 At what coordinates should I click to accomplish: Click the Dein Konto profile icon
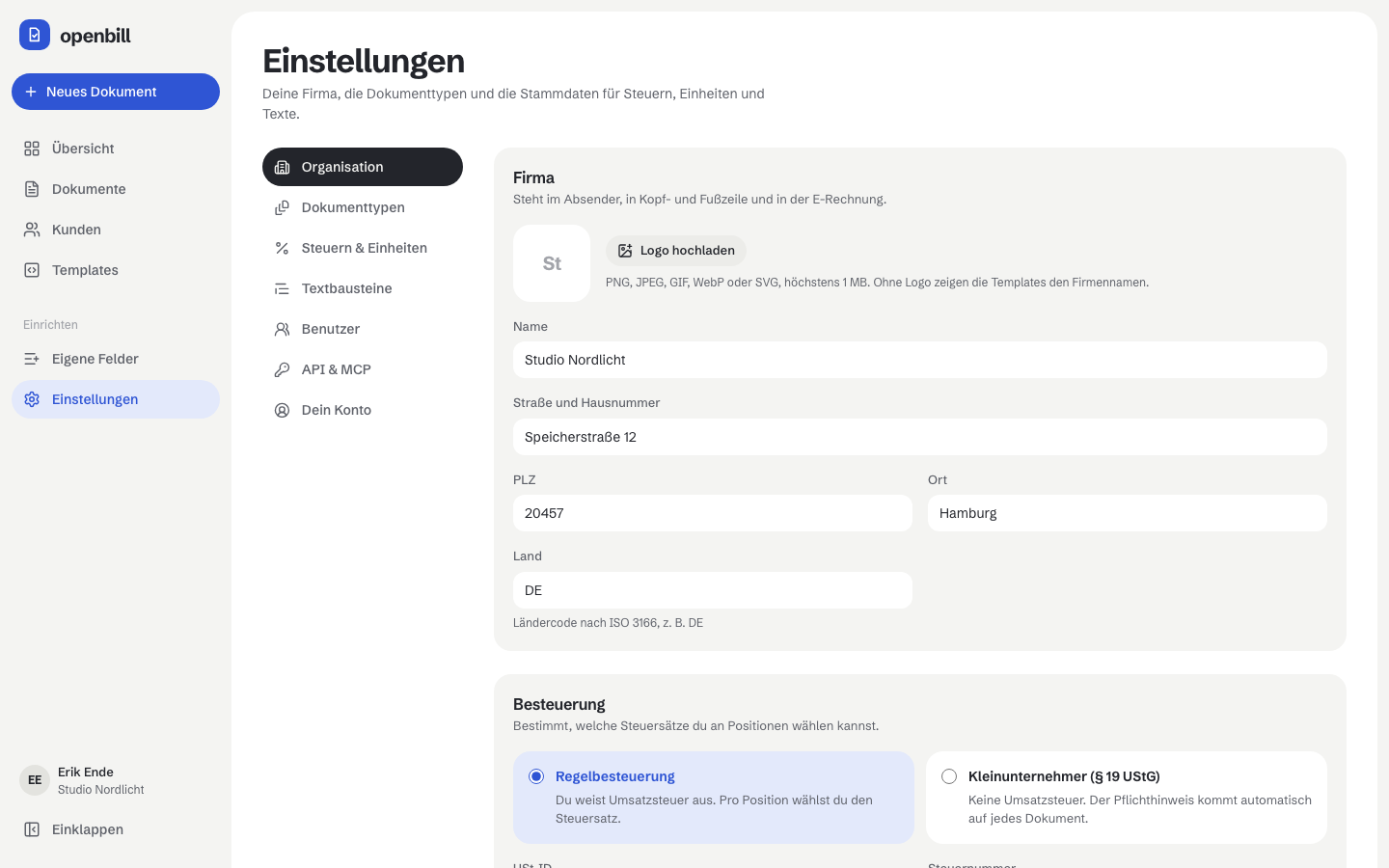click(282, 410)
